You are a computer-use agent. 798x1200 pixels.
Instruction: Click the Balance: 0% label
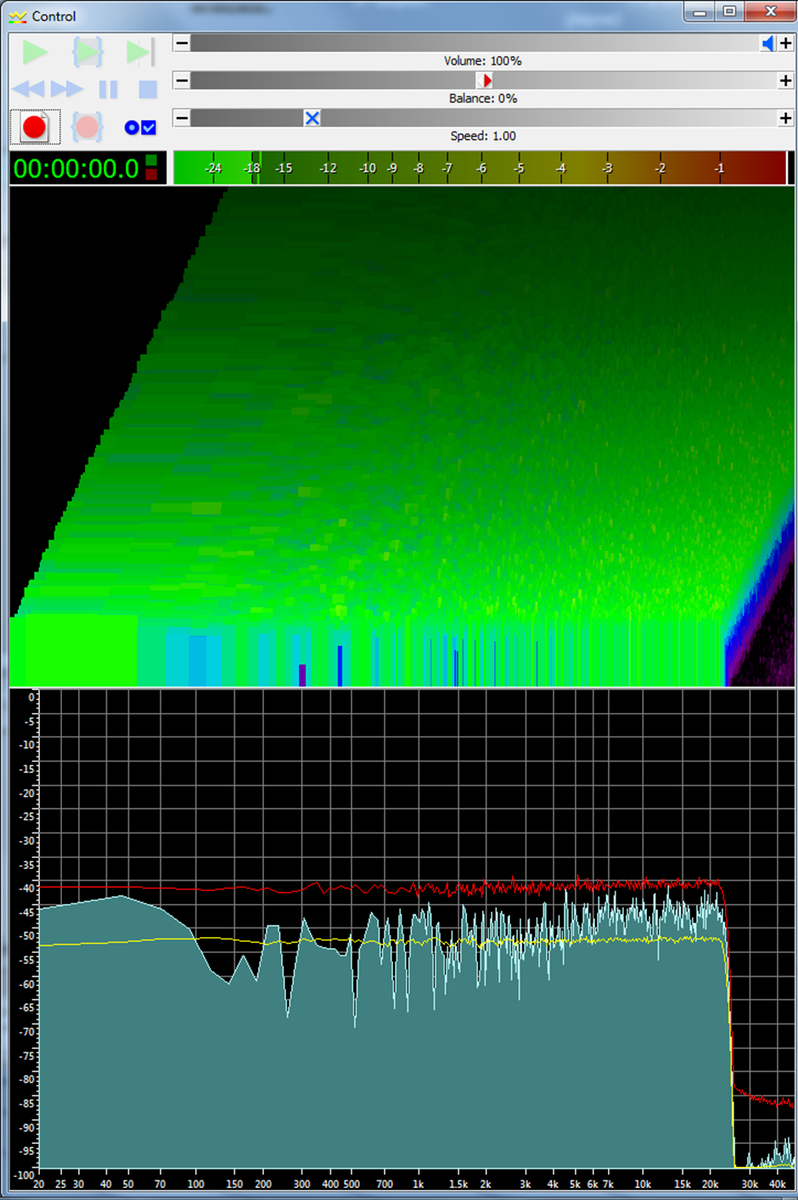[482, 99]
